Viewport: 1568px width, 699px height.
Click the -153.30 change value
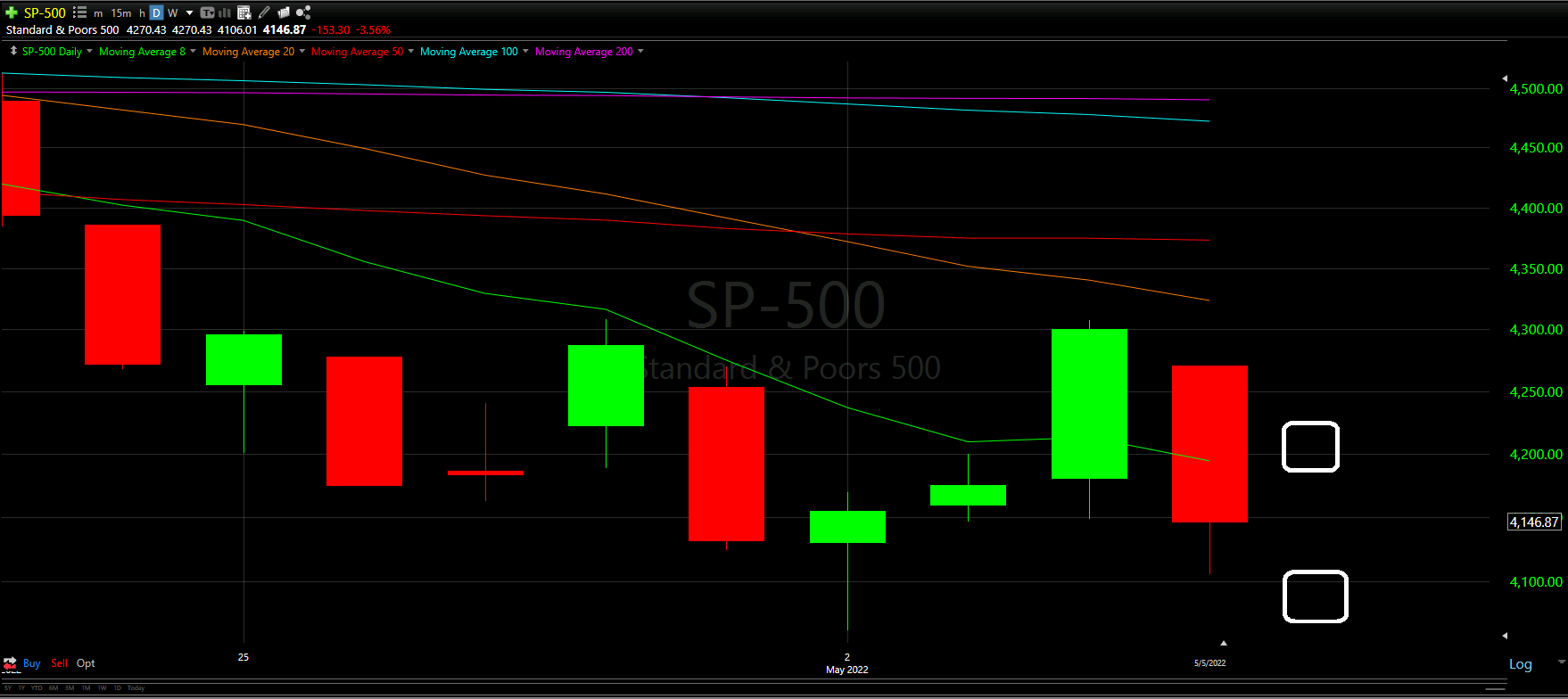click(331, 29)
